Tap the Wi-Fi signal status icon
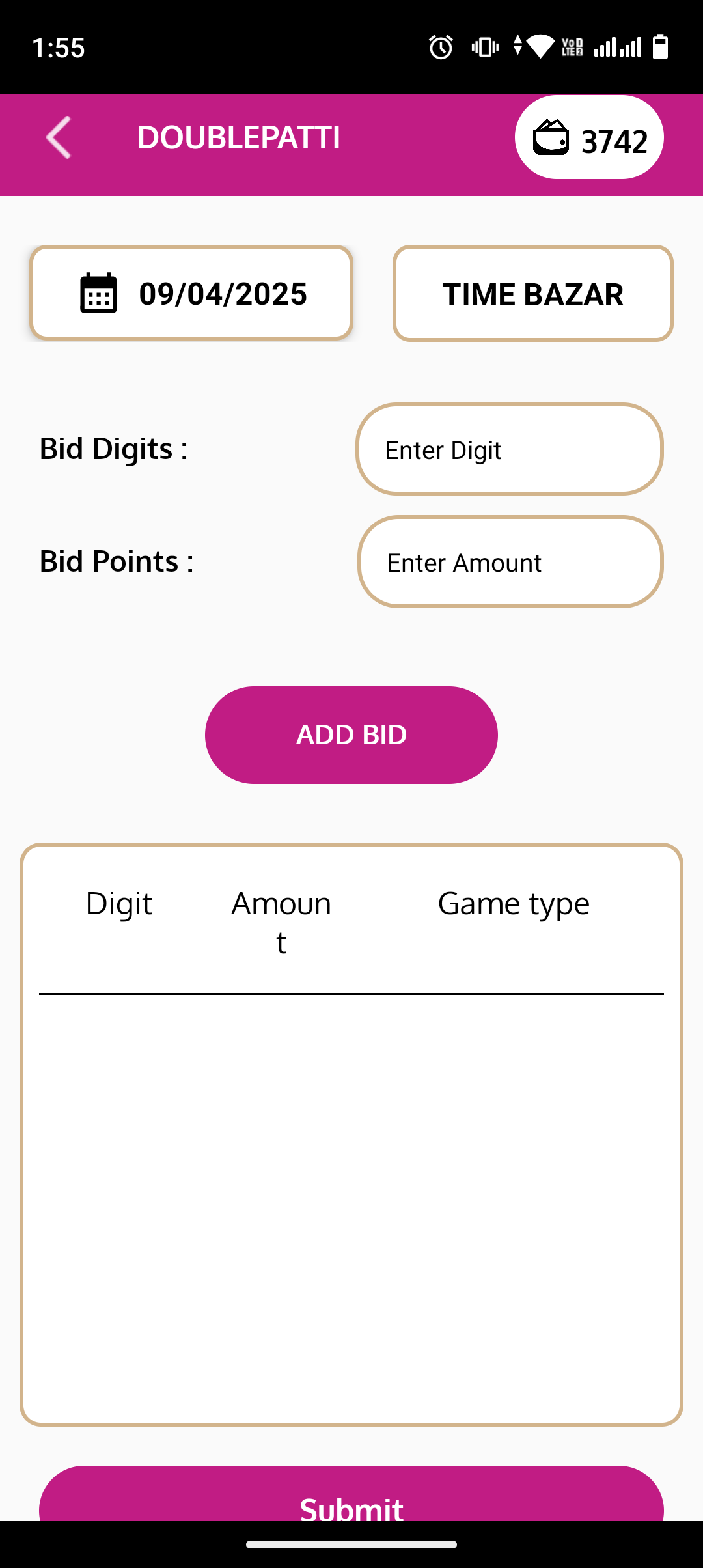Image resolution: width=703 pixels, height=1568 pixels. point(540,48)
